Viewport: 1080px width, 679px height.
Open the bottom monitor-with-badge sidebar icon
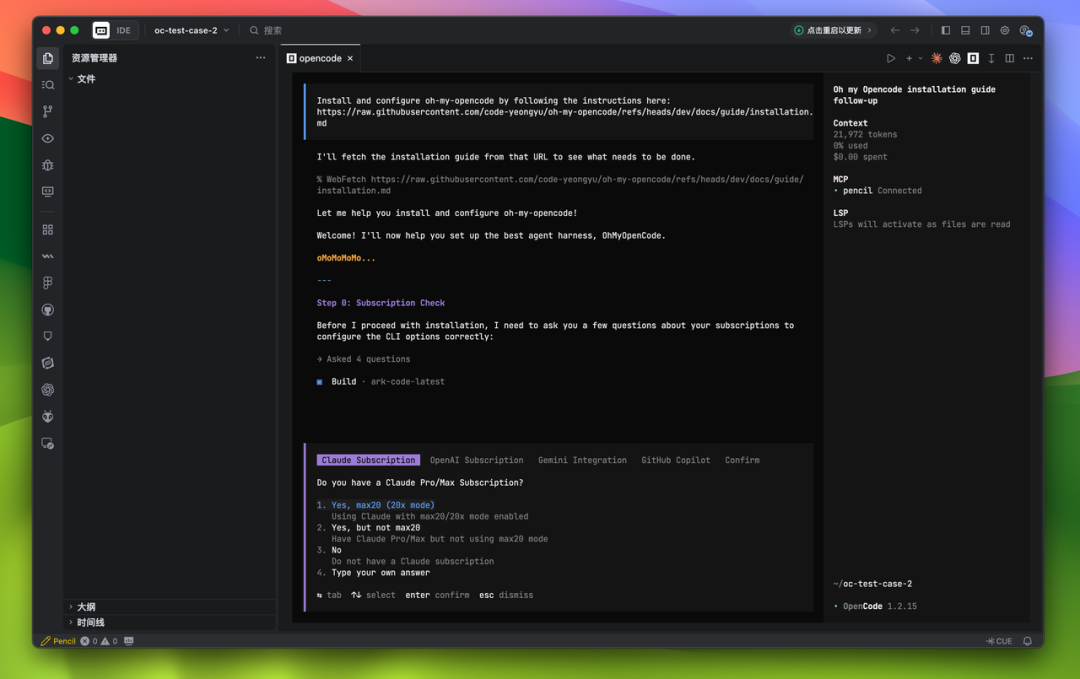48,443
